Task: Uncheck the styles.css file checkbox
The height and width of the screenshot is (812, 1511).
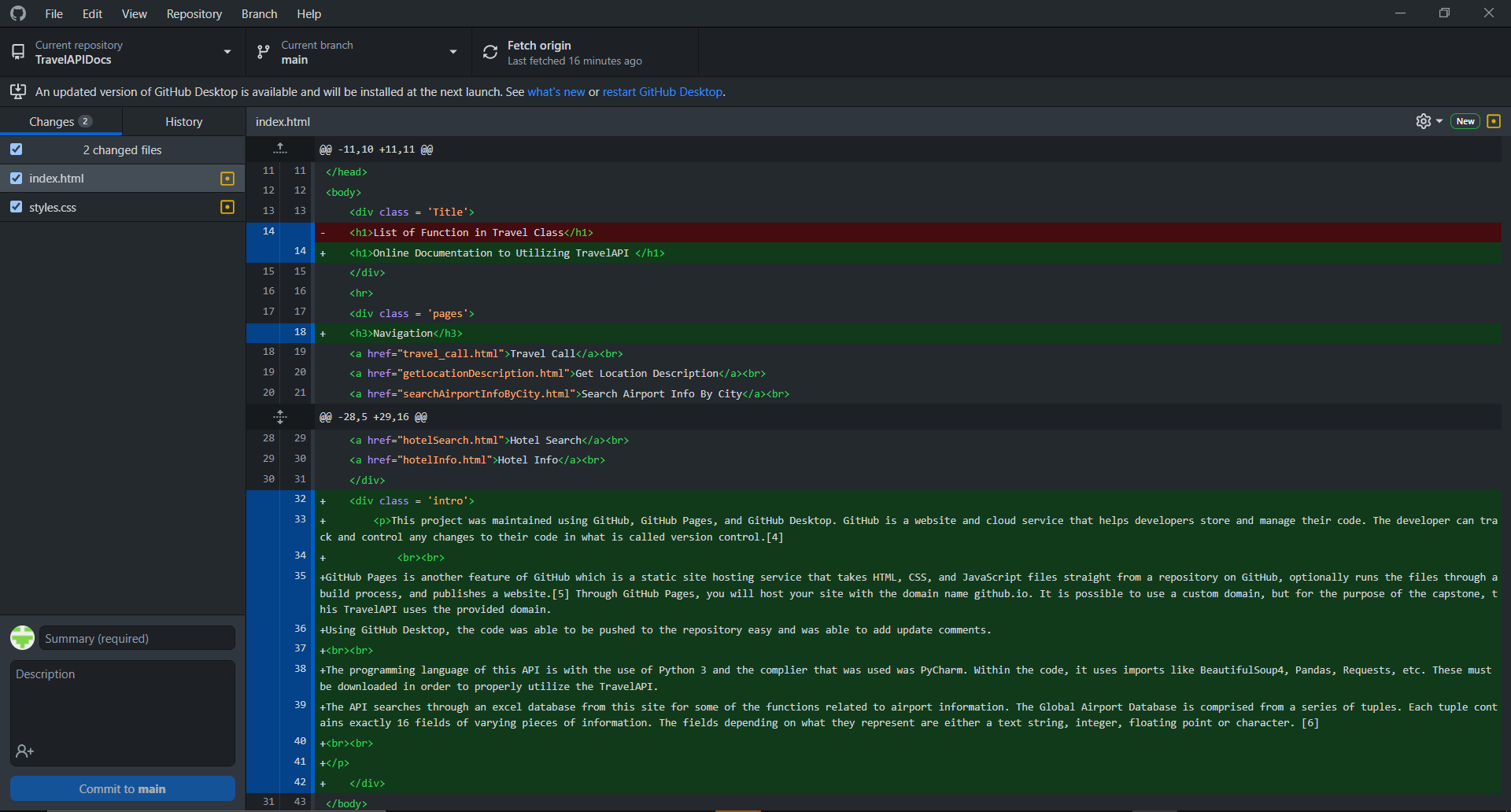Action: point(16,207)
